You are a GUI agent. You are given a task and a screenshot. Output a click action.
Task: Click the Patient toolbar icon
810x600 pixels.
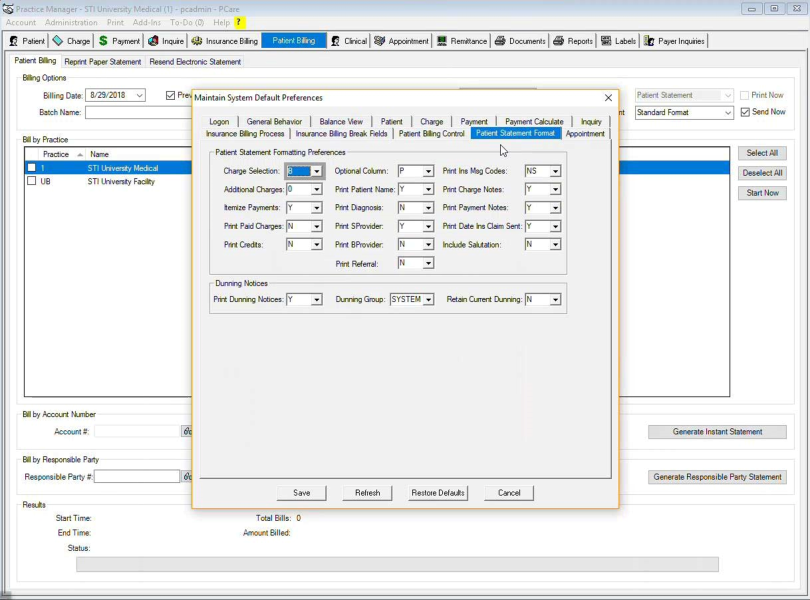click(x=13, y=41)
